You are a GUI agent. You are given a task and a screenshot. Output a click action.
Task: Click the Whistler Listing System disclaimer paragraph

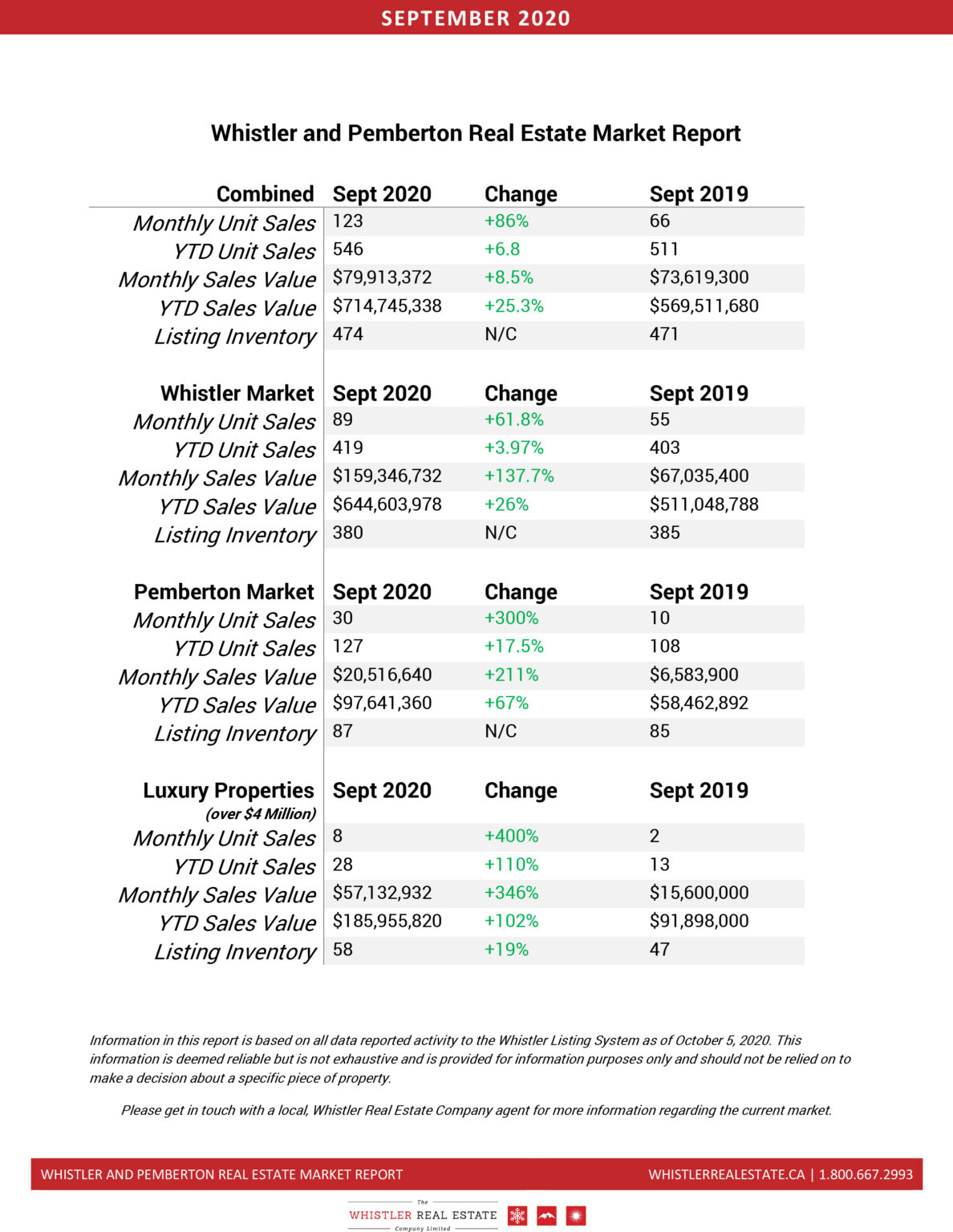(470, 1059)
